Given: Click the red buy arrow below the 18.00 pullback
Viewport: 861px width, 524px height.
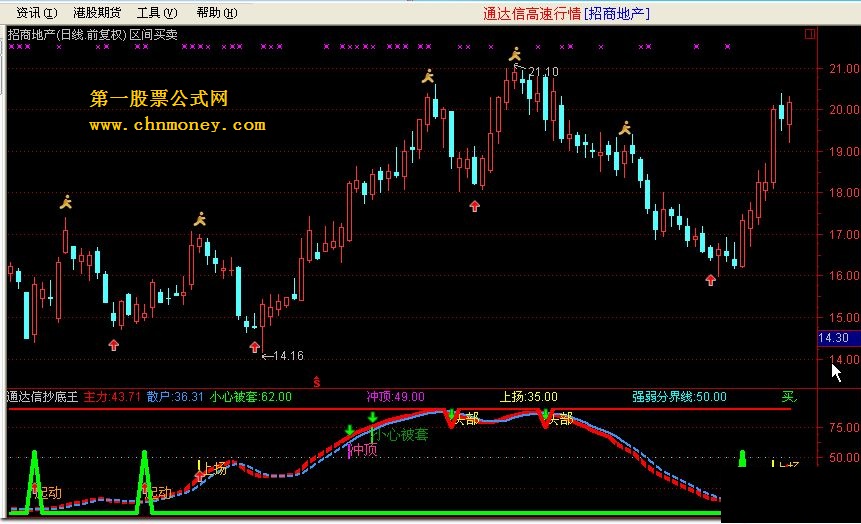Looking at the screenshot, I should pyautogui.click(x=474, y=206).
